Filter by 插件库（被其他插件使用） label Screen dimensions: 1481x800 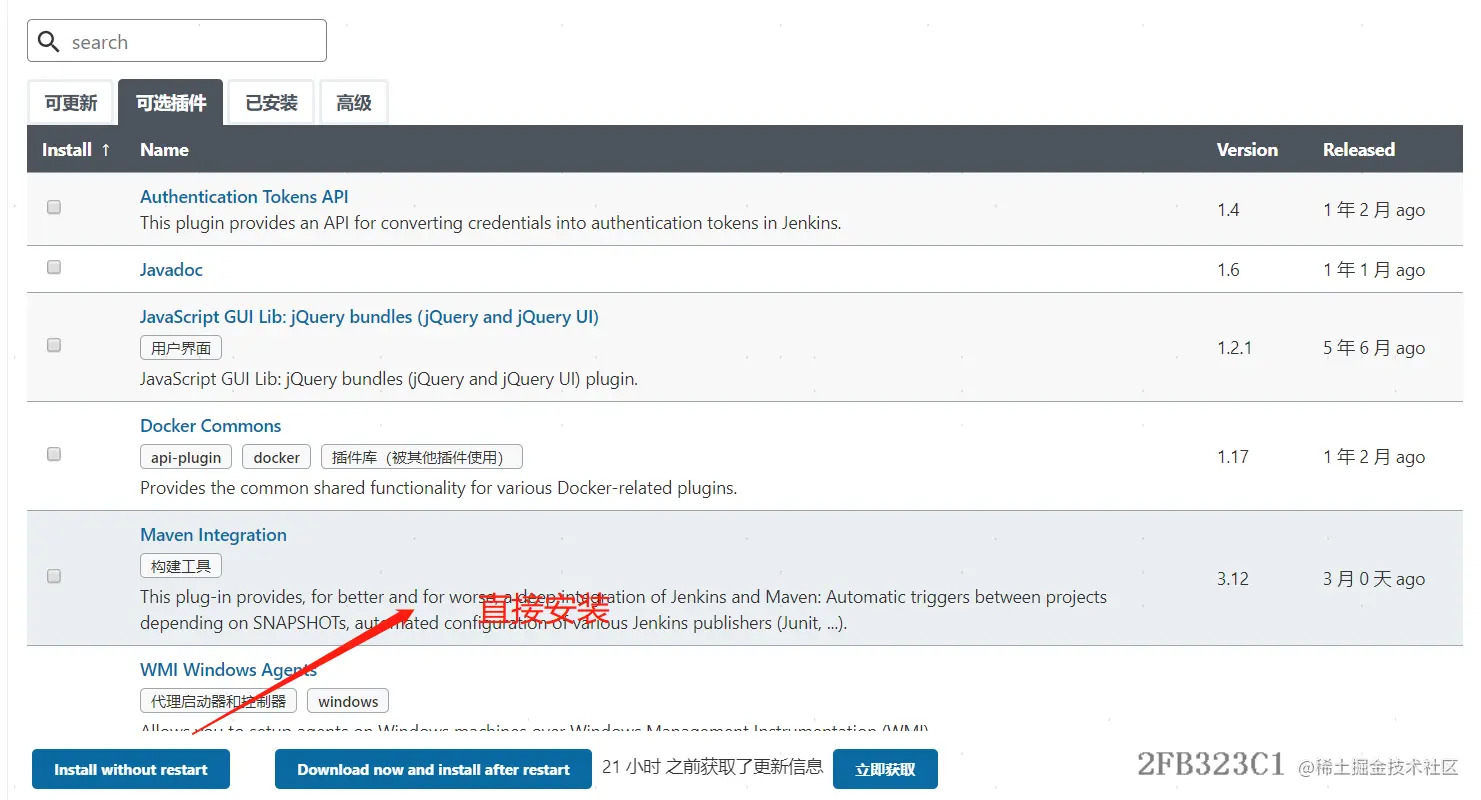tap(421, 457)
